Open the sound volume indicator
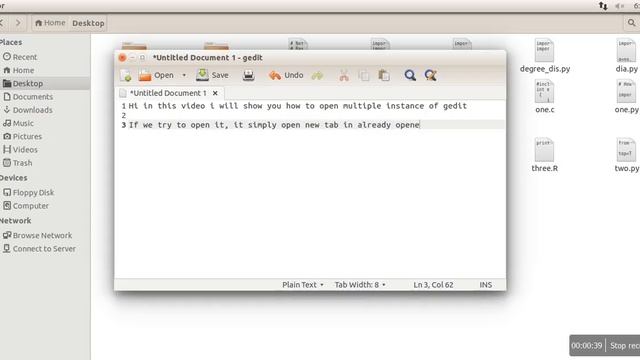 620,6
